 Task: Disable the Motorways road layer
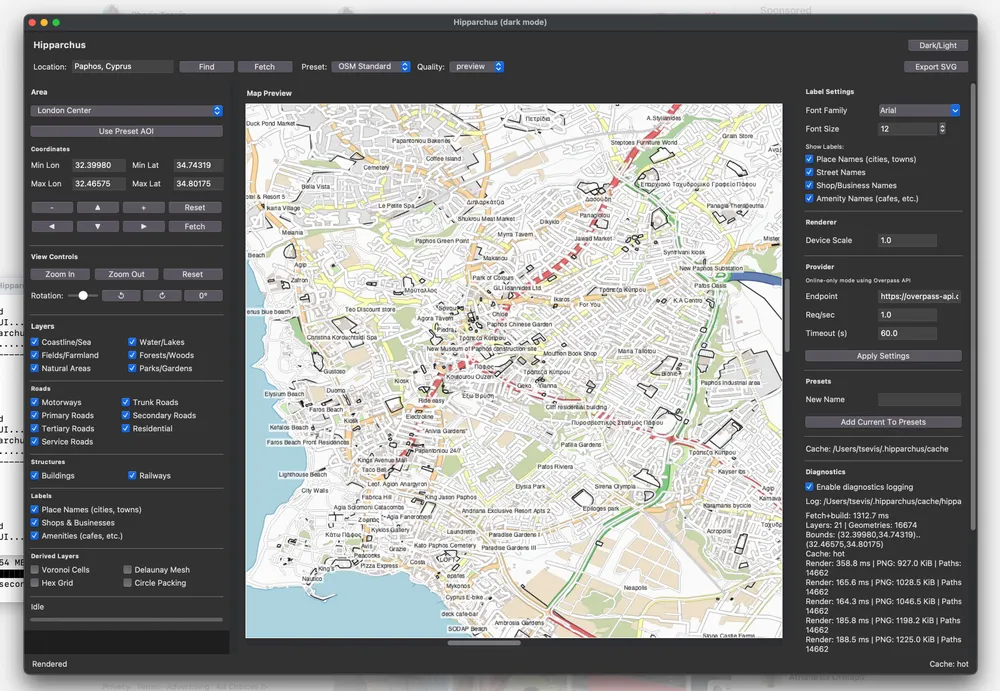36,403
